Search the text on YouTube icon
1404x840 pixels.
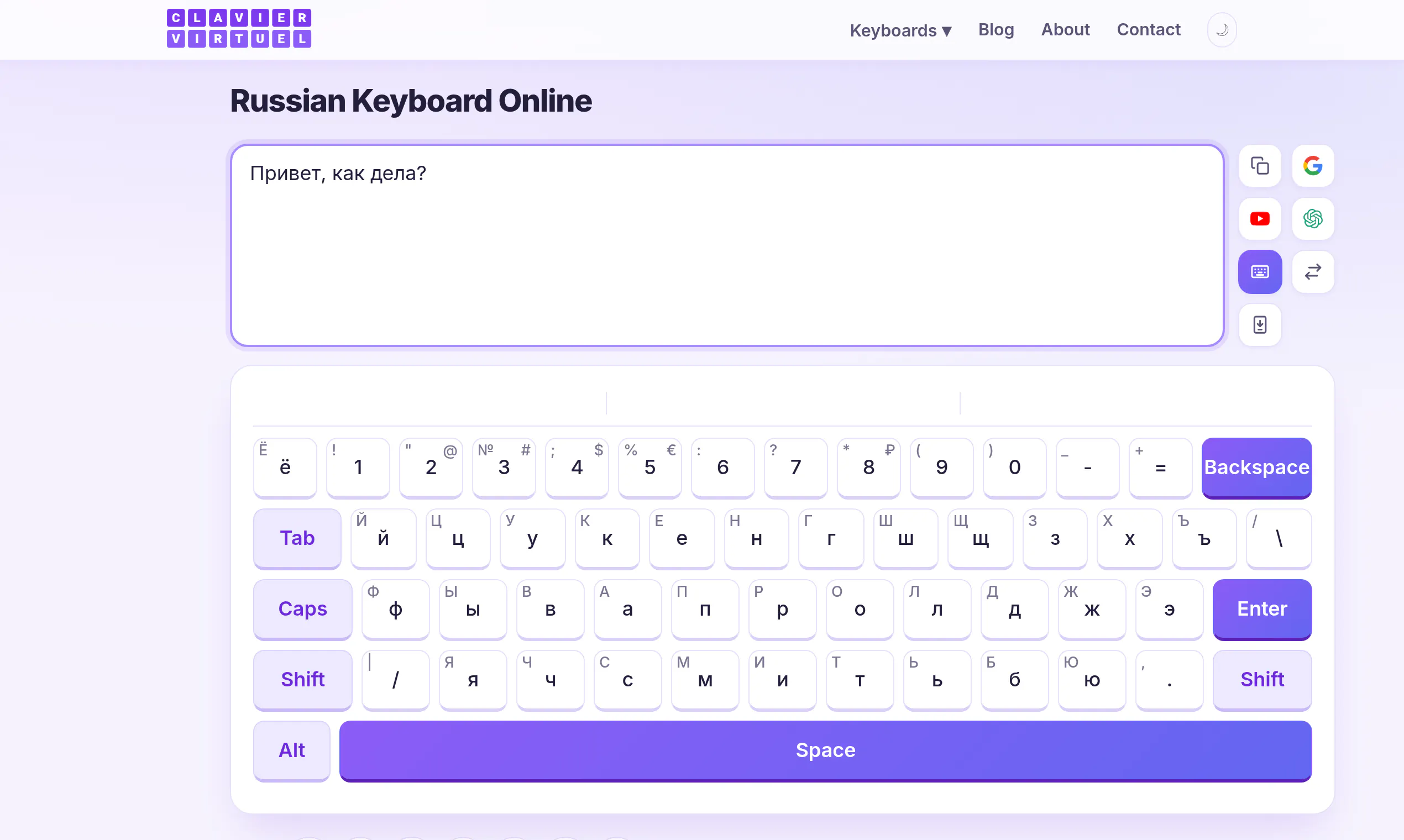1260,218
